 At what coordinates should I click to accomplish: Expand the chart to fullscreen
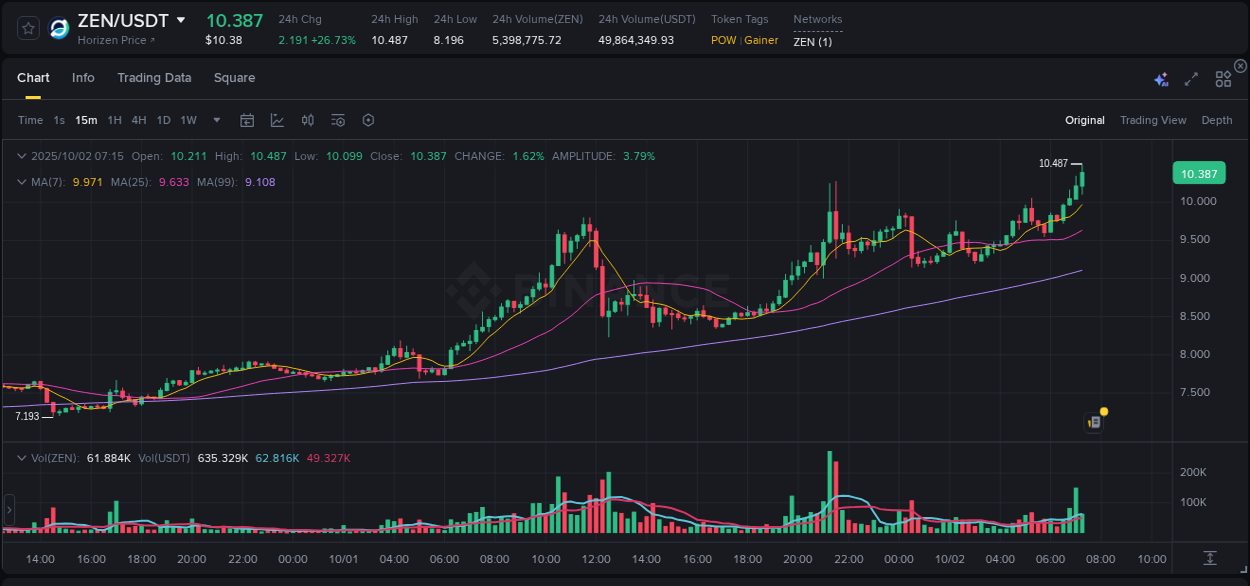pyautogui.click(x=1190, y=78)
